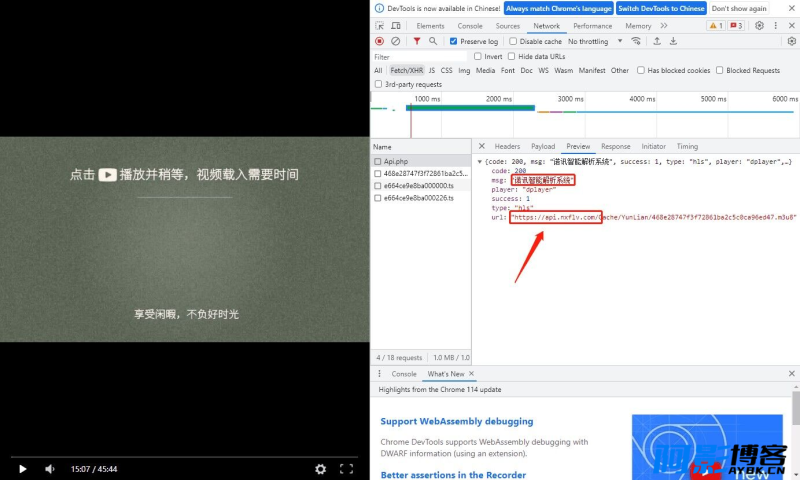Open network search with magnifier icon
800x480 pixels.
click(x=433, y=41)
